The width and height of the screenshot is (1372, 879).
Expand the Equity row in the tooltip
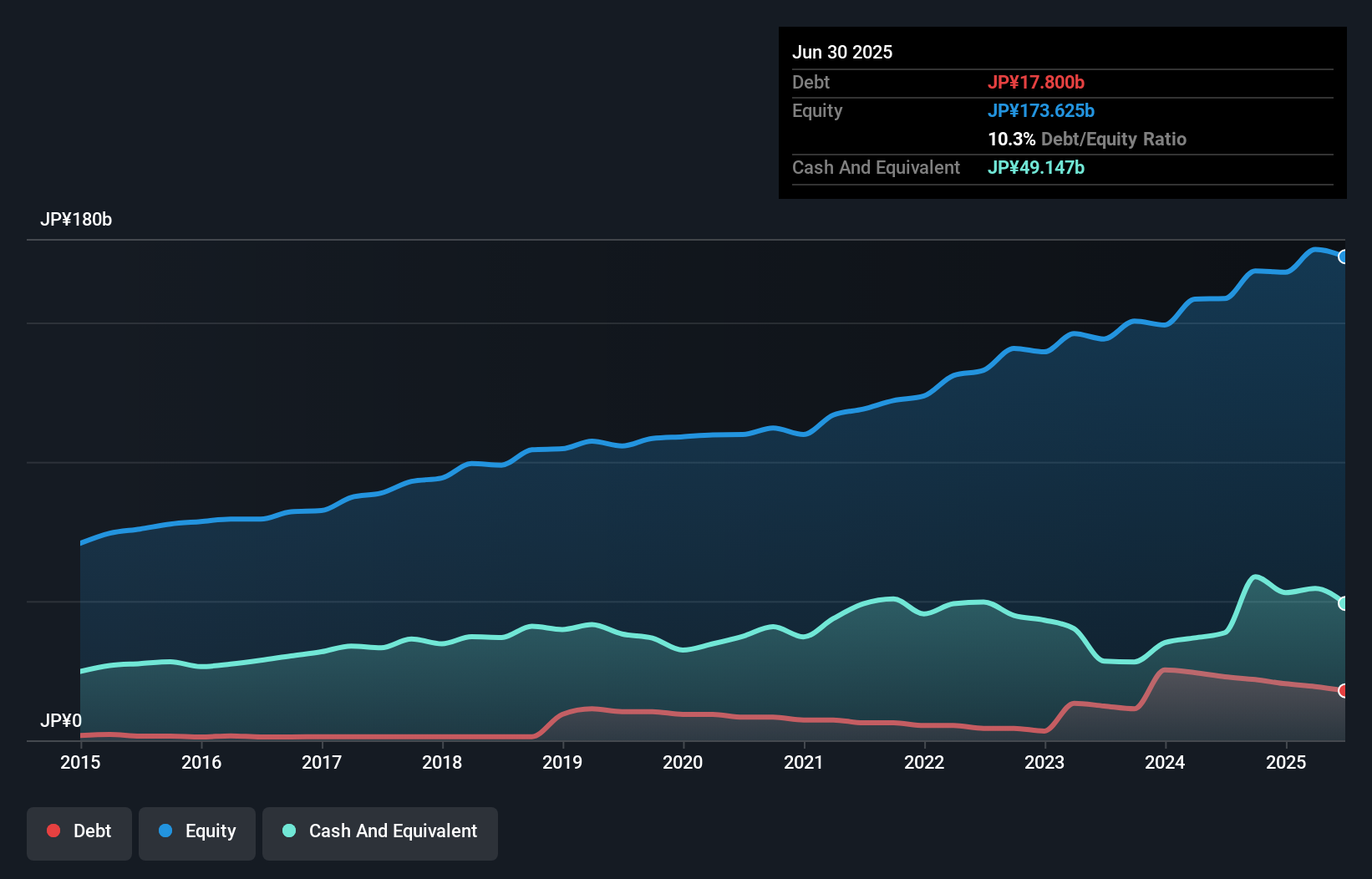[816, 110]
